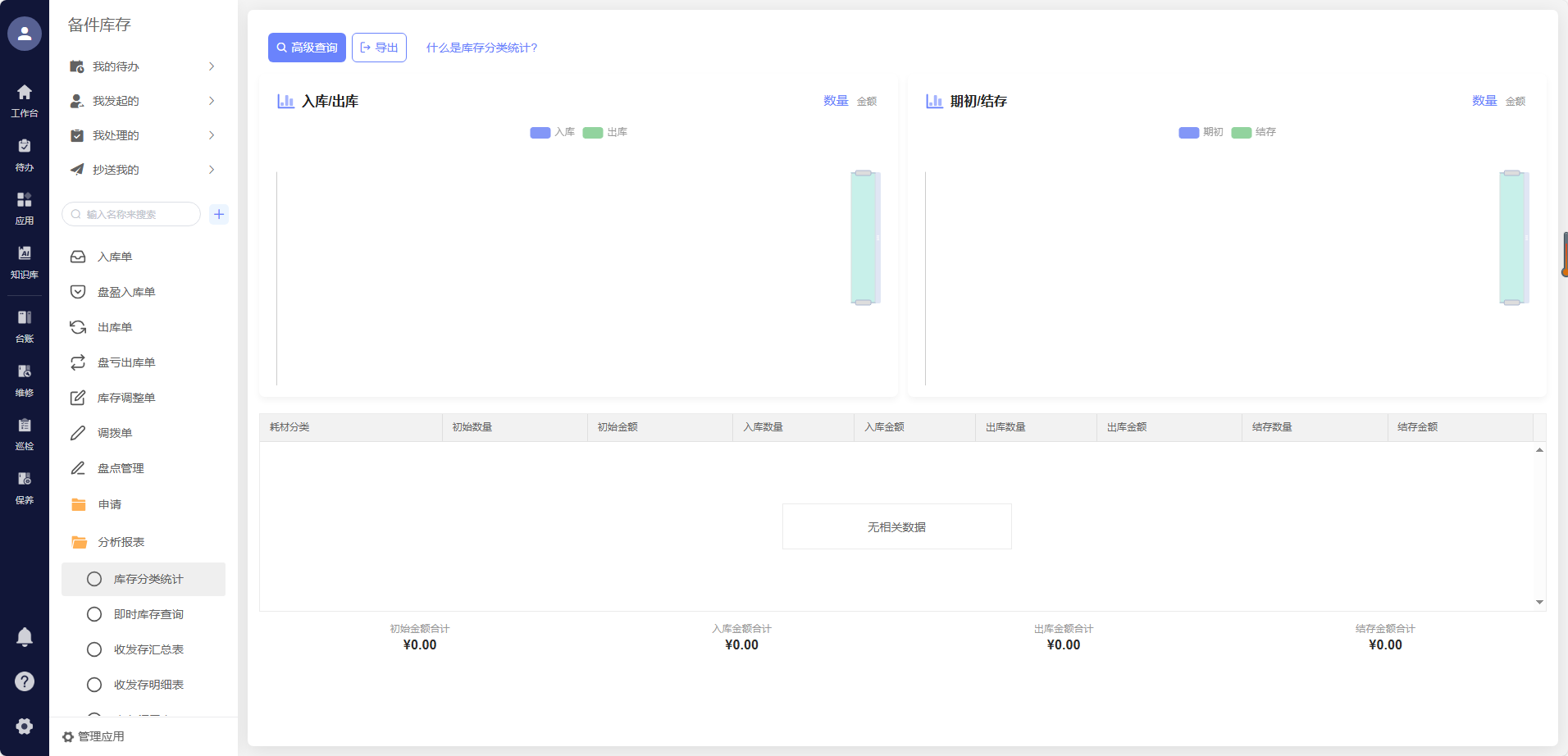Collapse the 分析报表 folder
This screenshot has height=756, width=1568.
121,542
